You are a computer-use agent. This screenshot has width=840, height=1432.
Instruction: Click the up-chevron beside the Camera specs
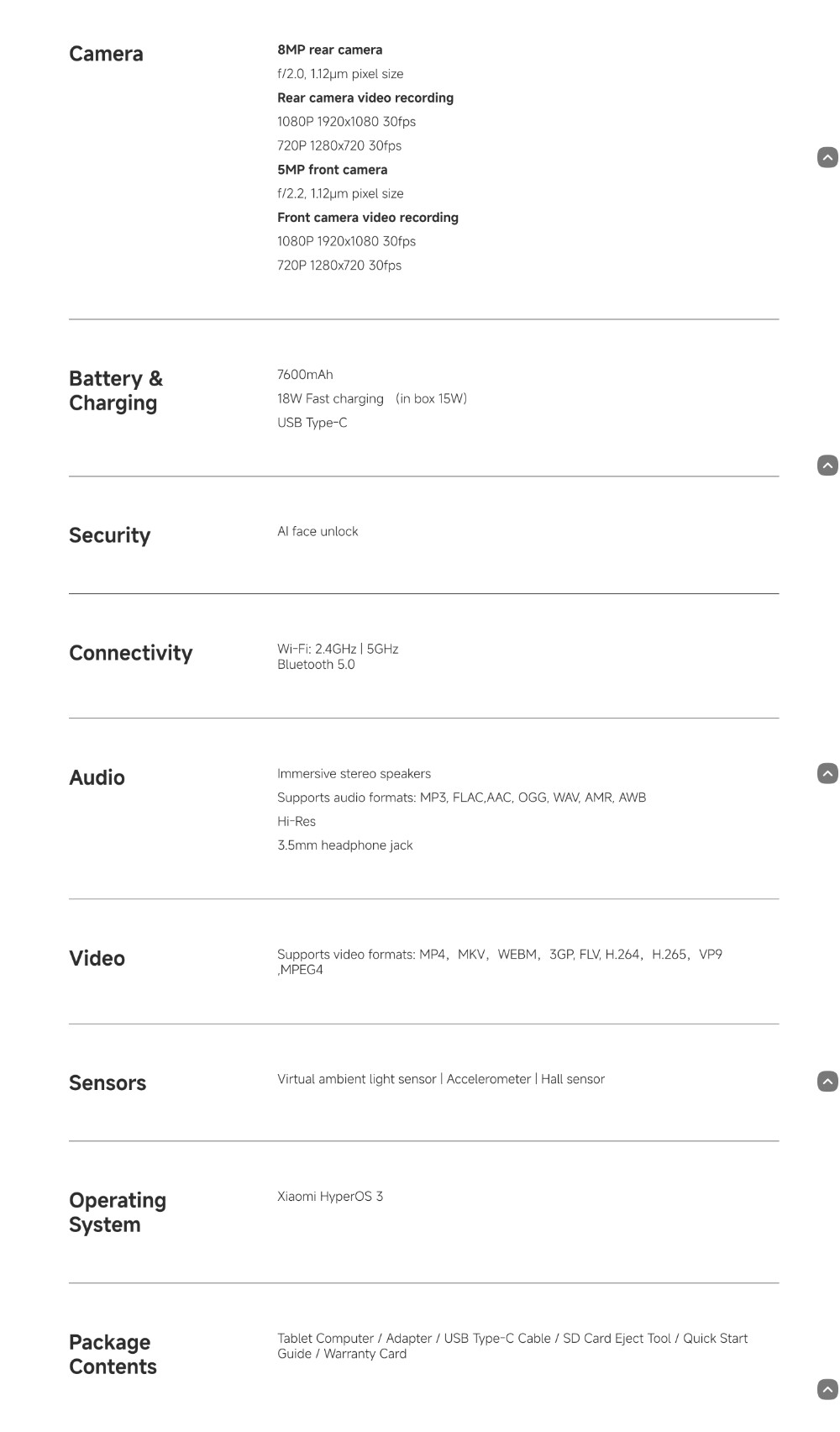[x=827, y=157]
